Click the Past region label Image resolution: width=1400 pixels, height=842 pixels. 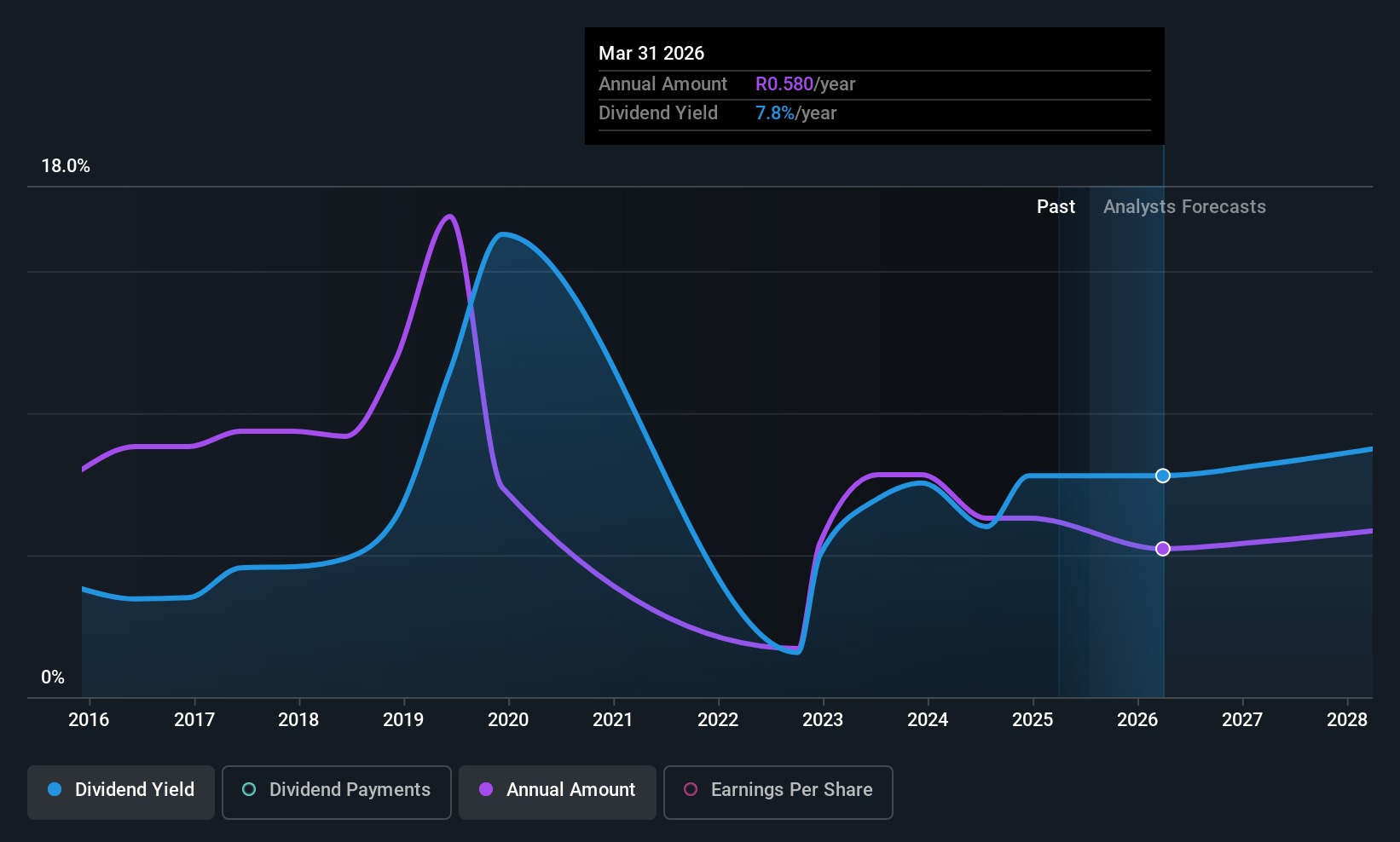click(x=1056, y=207)
